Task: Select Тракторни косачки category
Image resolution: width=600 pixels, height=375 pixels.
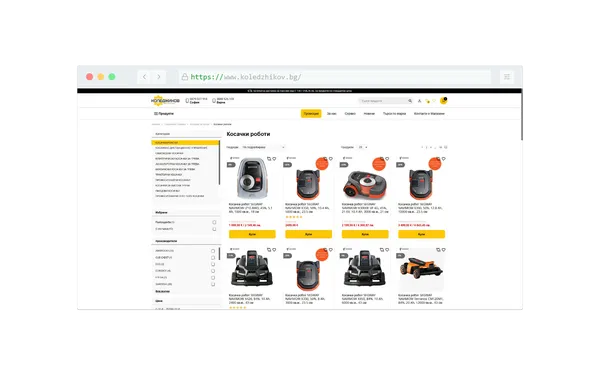Action: [168, 174]
